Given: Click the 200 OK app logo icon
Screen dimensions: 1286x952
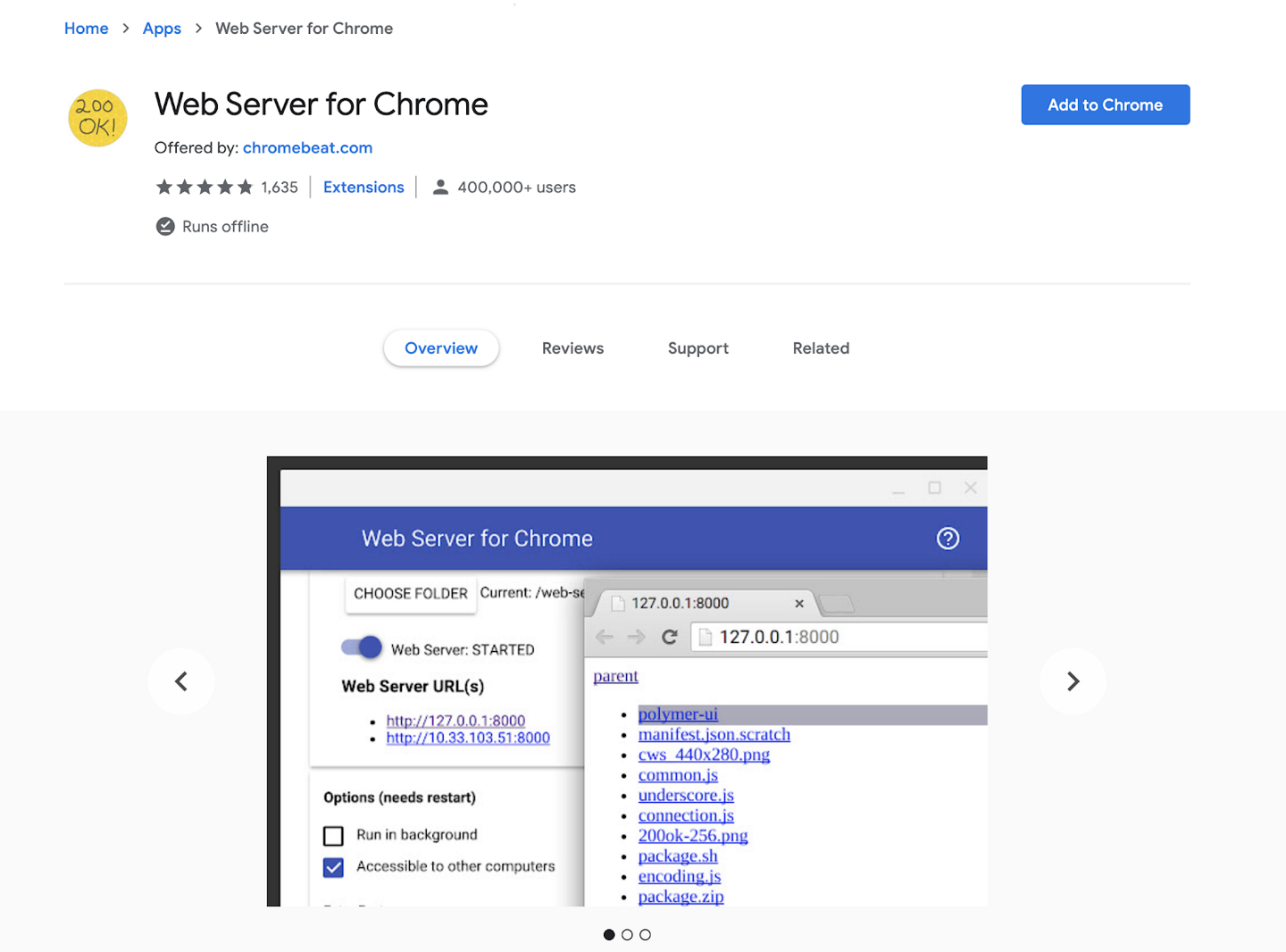Looking at the screenshot, I should point(97,118).
